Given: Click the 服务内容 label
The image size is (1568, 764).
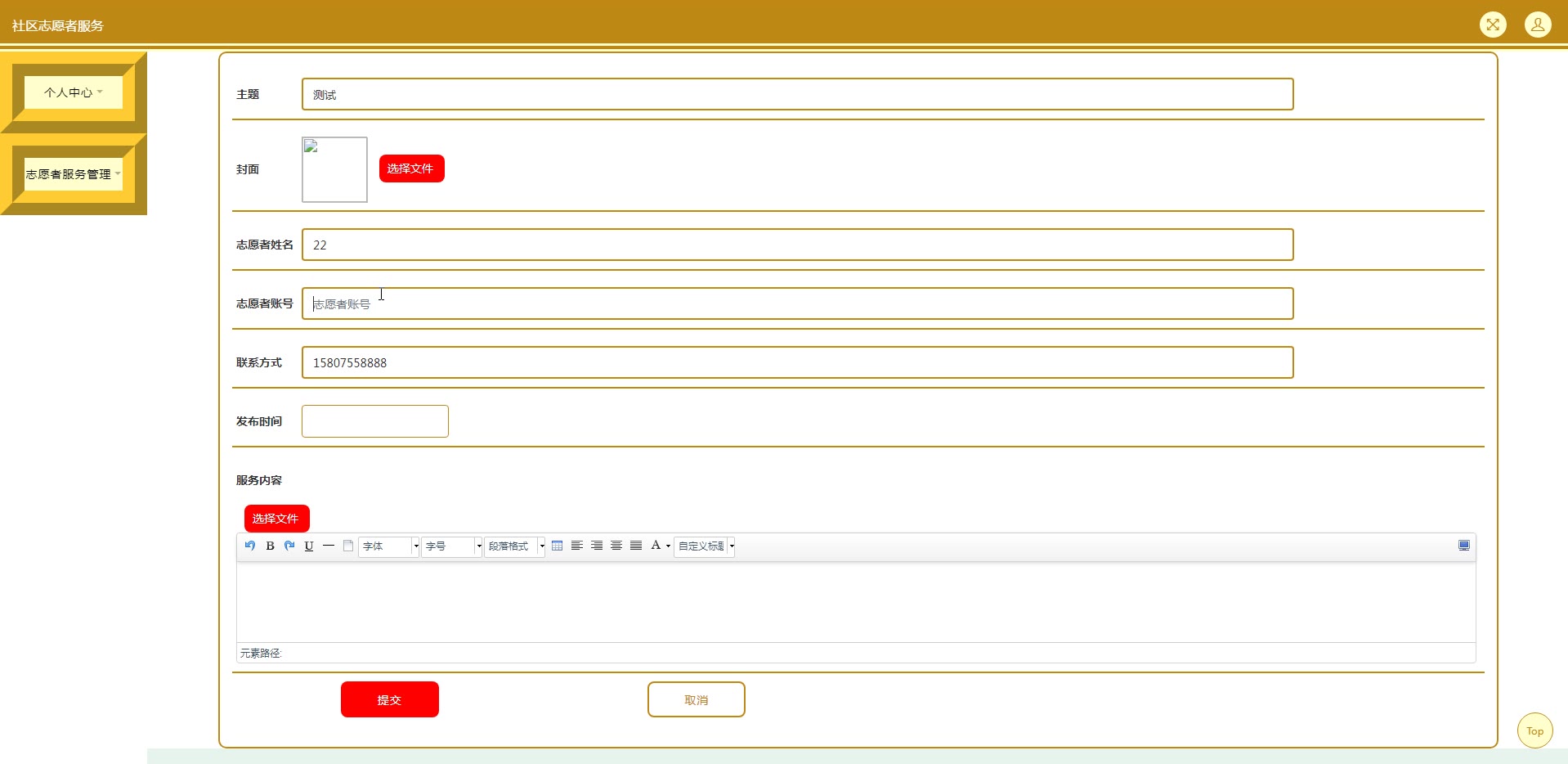Looking at the screenshot, I should [x=259, y=480].
